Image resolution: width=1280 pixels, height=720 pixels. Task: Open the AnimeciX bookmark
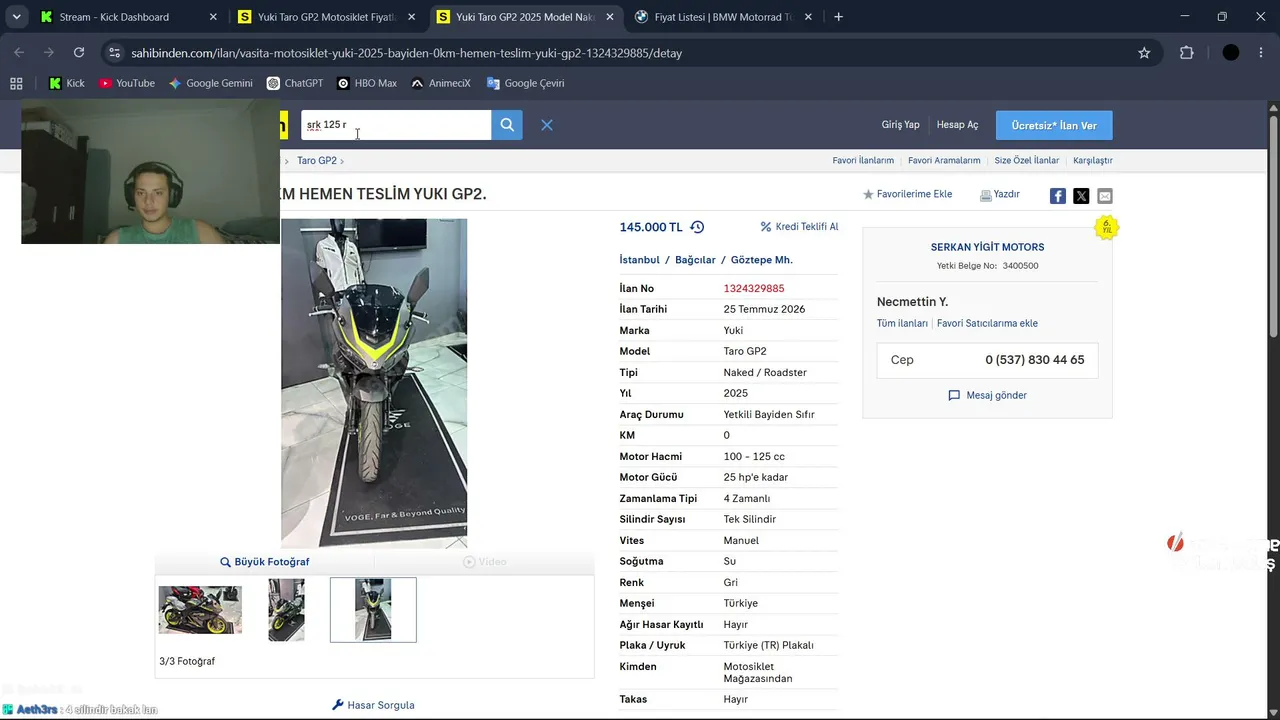click(441, 83)
